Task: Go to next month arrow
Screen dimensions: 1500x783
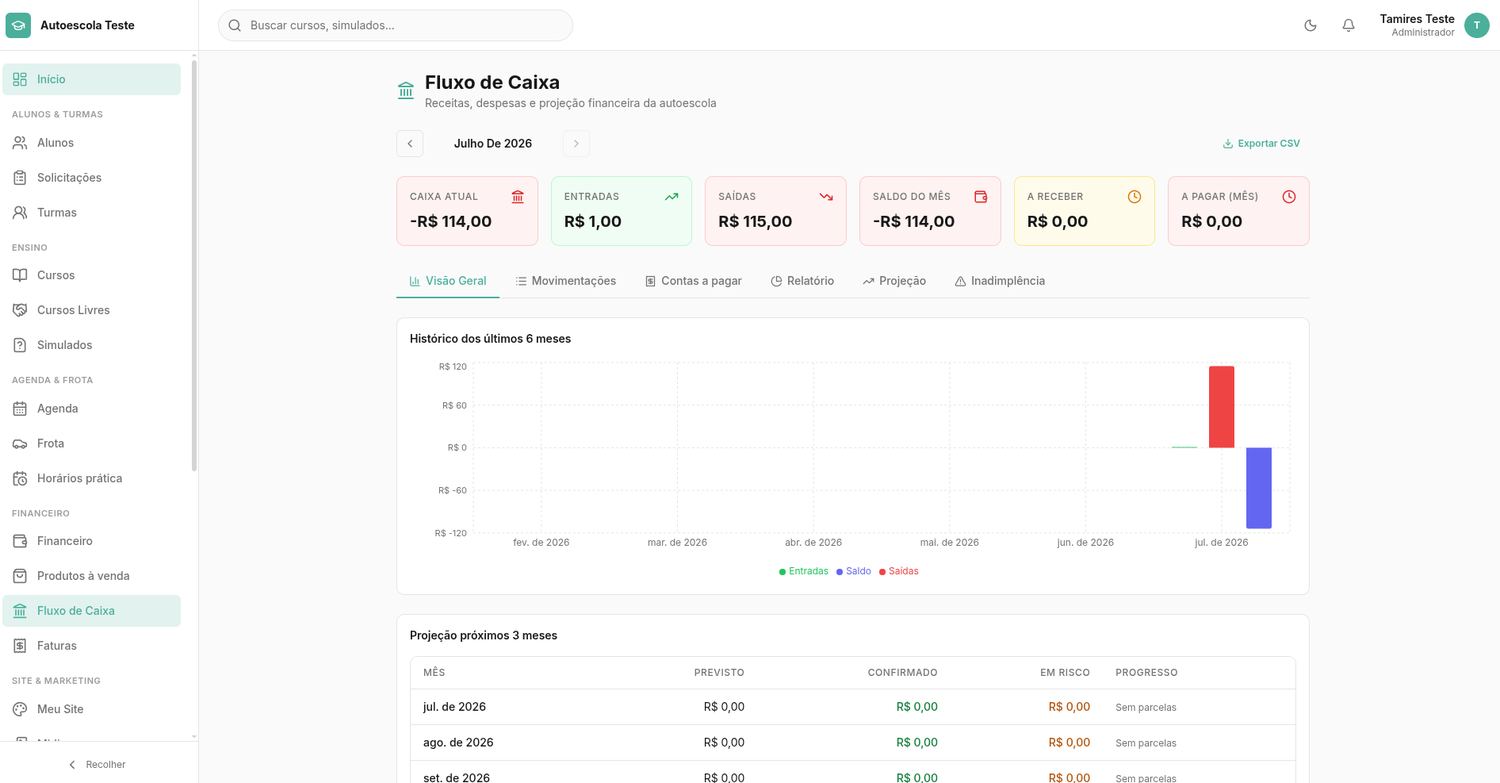Action: (x=576, y=143)
